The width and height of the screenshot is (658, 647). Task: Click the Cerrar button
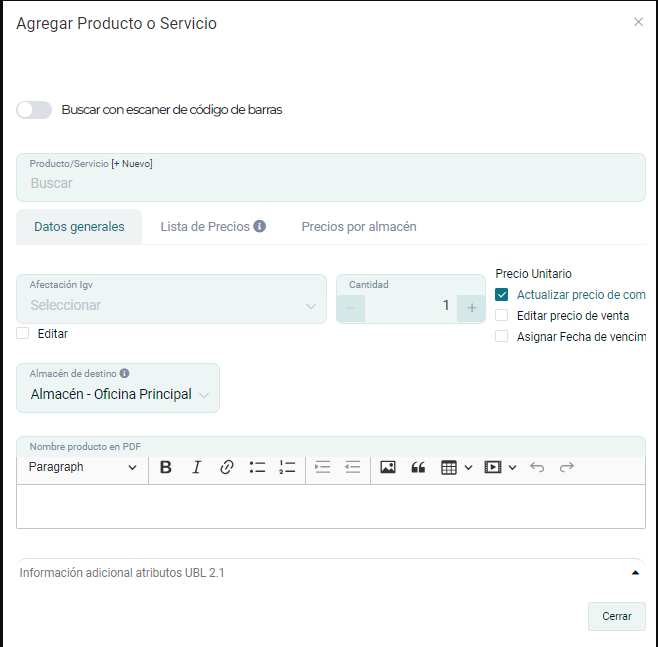click(x=616, y=616)
